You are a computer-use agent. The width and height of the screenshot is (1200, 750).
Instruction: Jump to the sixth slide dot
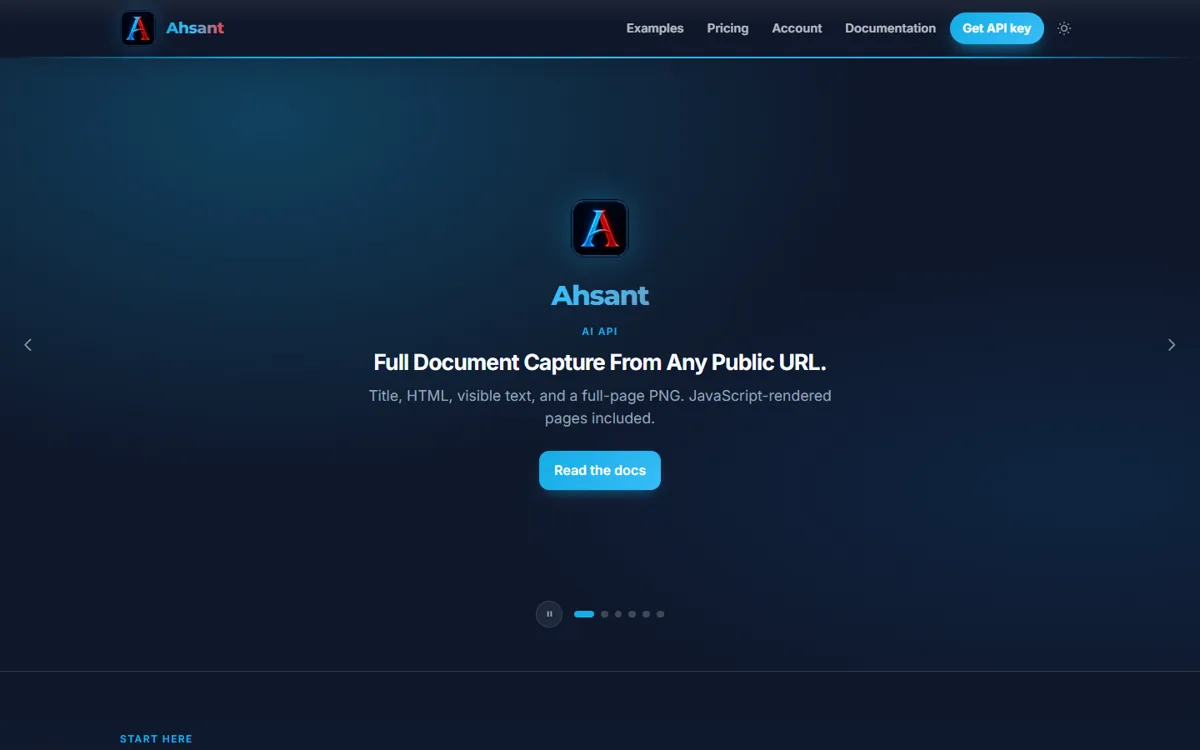[660, 614]
